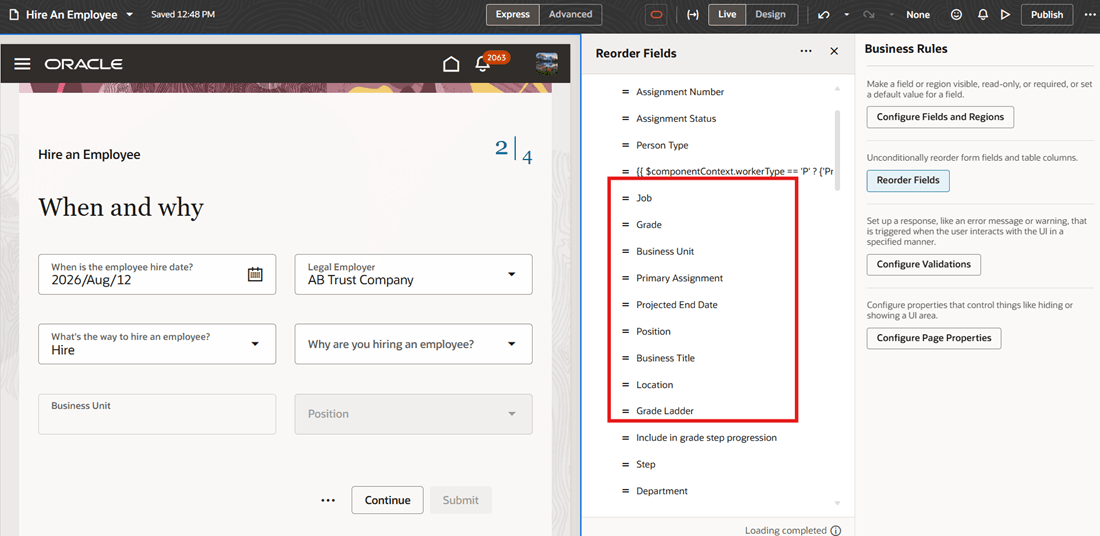Open Configure Page Properties
This screenshot has height=536, width=1100.
(x=934, y=338)
